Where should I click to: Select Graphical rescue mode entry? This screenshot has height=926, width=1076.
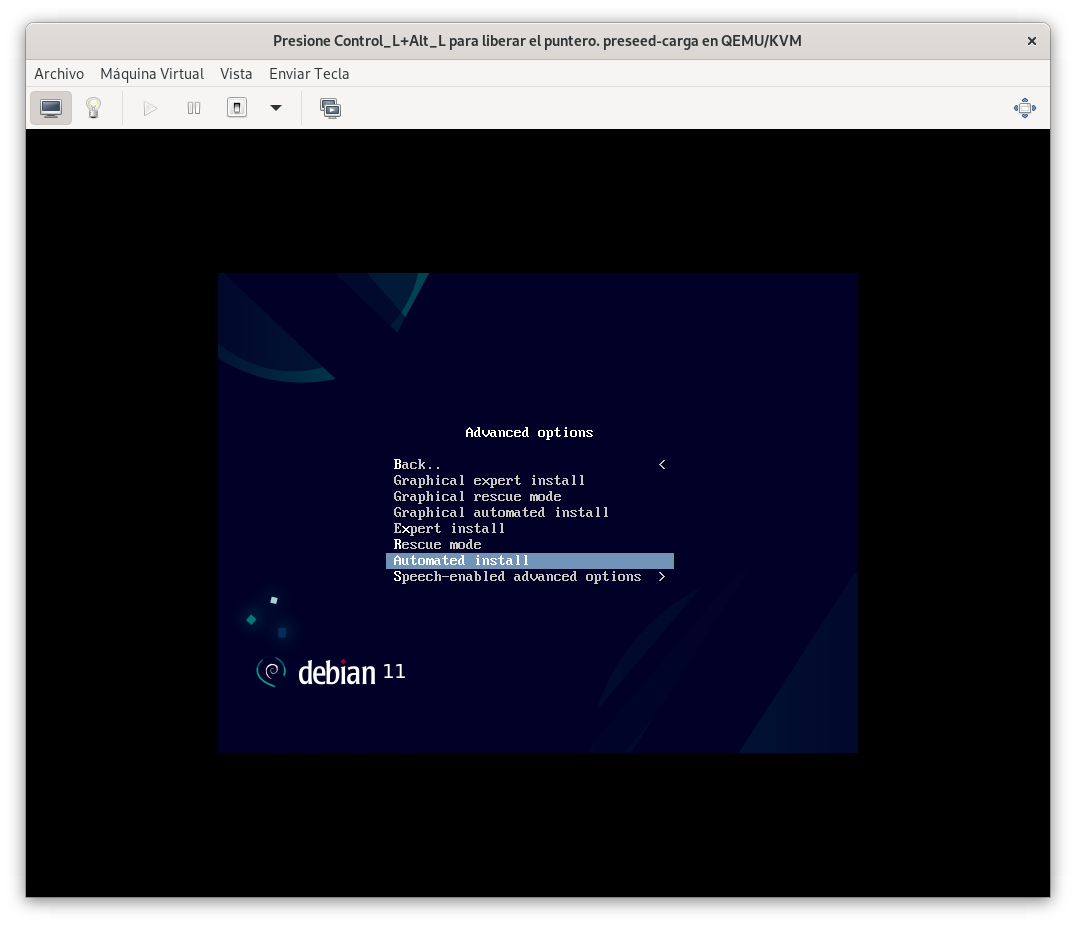pos(477,497)
